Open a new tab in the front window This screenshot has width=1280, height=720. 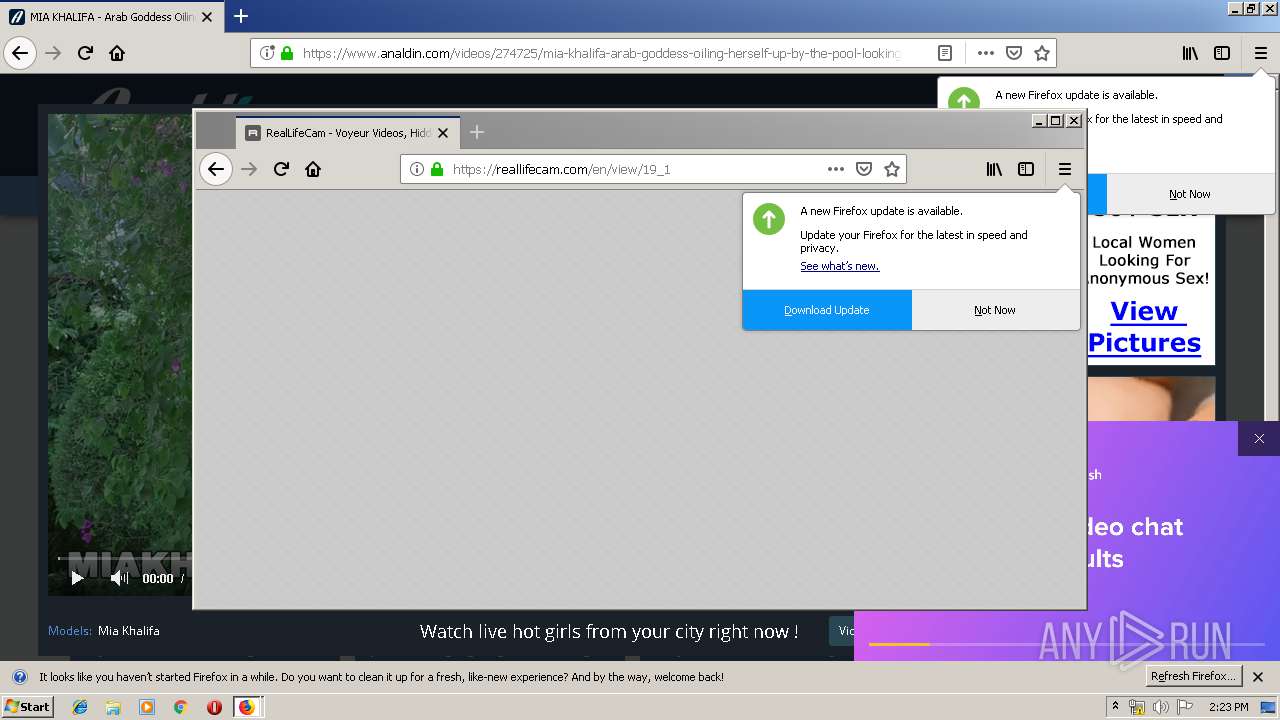[x=477, y=132]
